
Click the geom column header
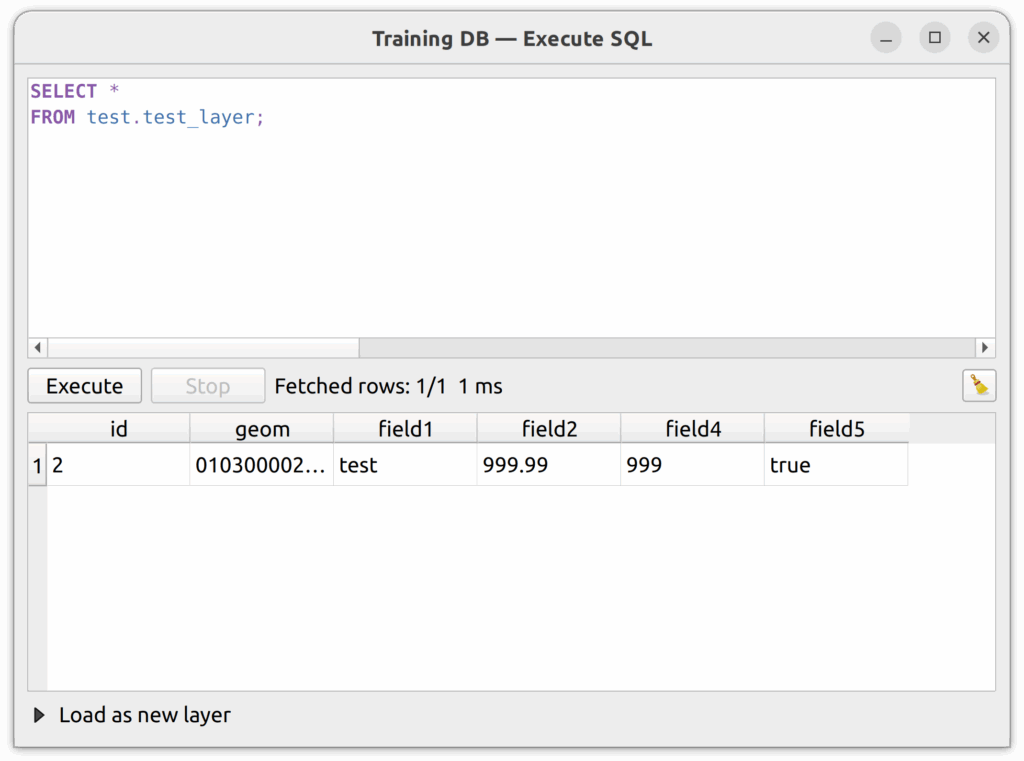(262, 429)
